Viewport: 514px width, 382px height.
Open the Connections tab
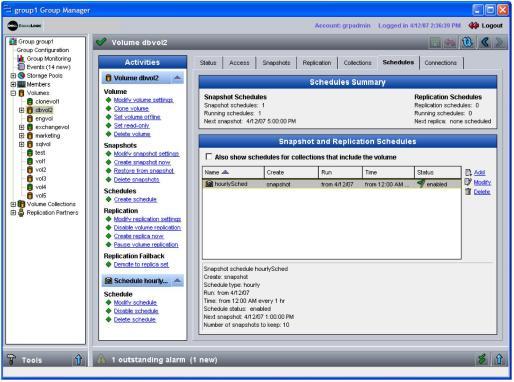[x=441, y=63]
